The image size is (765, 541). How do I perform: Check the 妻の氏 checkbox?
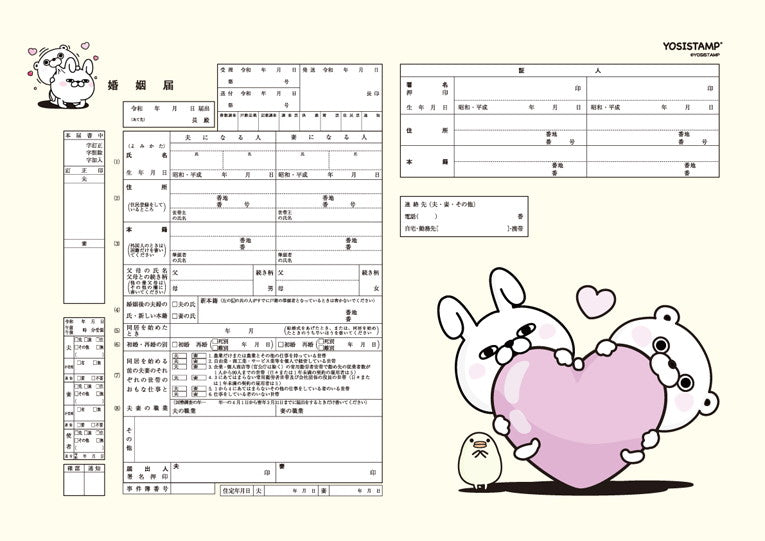(175, 315)
